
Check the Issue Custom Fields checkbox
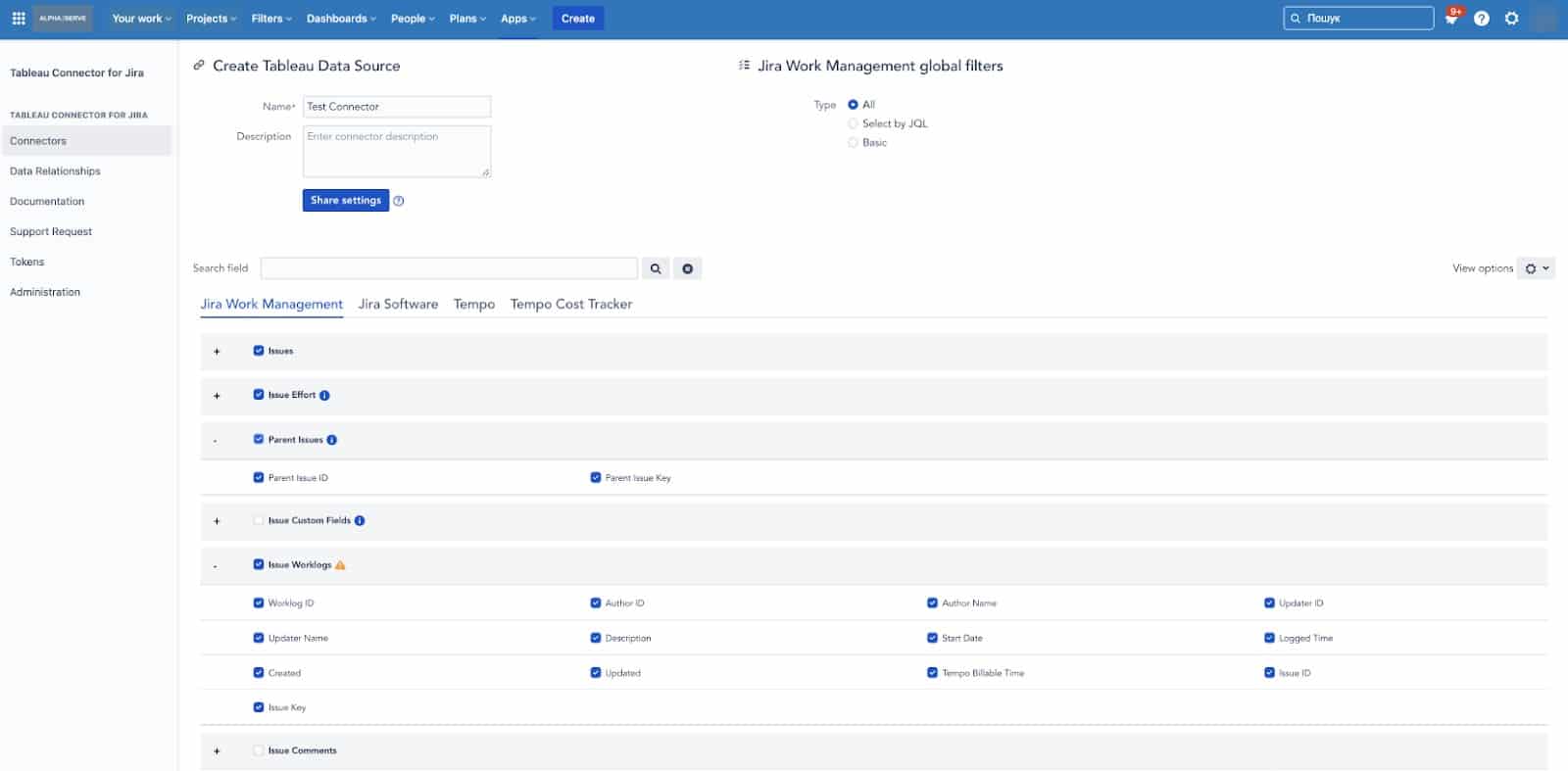[259, 520]
